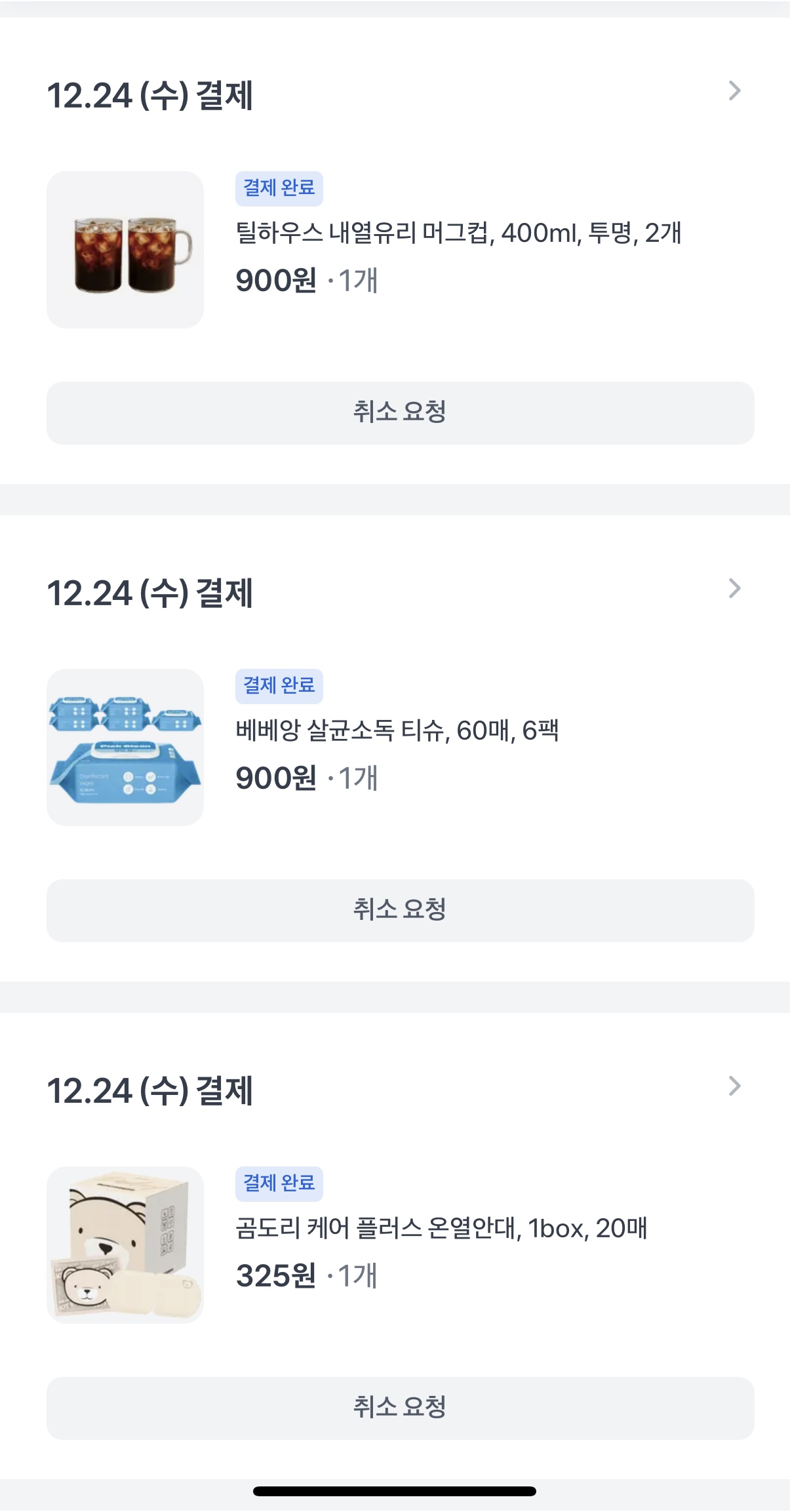Expand the 베베앙 살균소독 티슈 order chevron
Viewport: 790px width, 1512px height.
734,589
